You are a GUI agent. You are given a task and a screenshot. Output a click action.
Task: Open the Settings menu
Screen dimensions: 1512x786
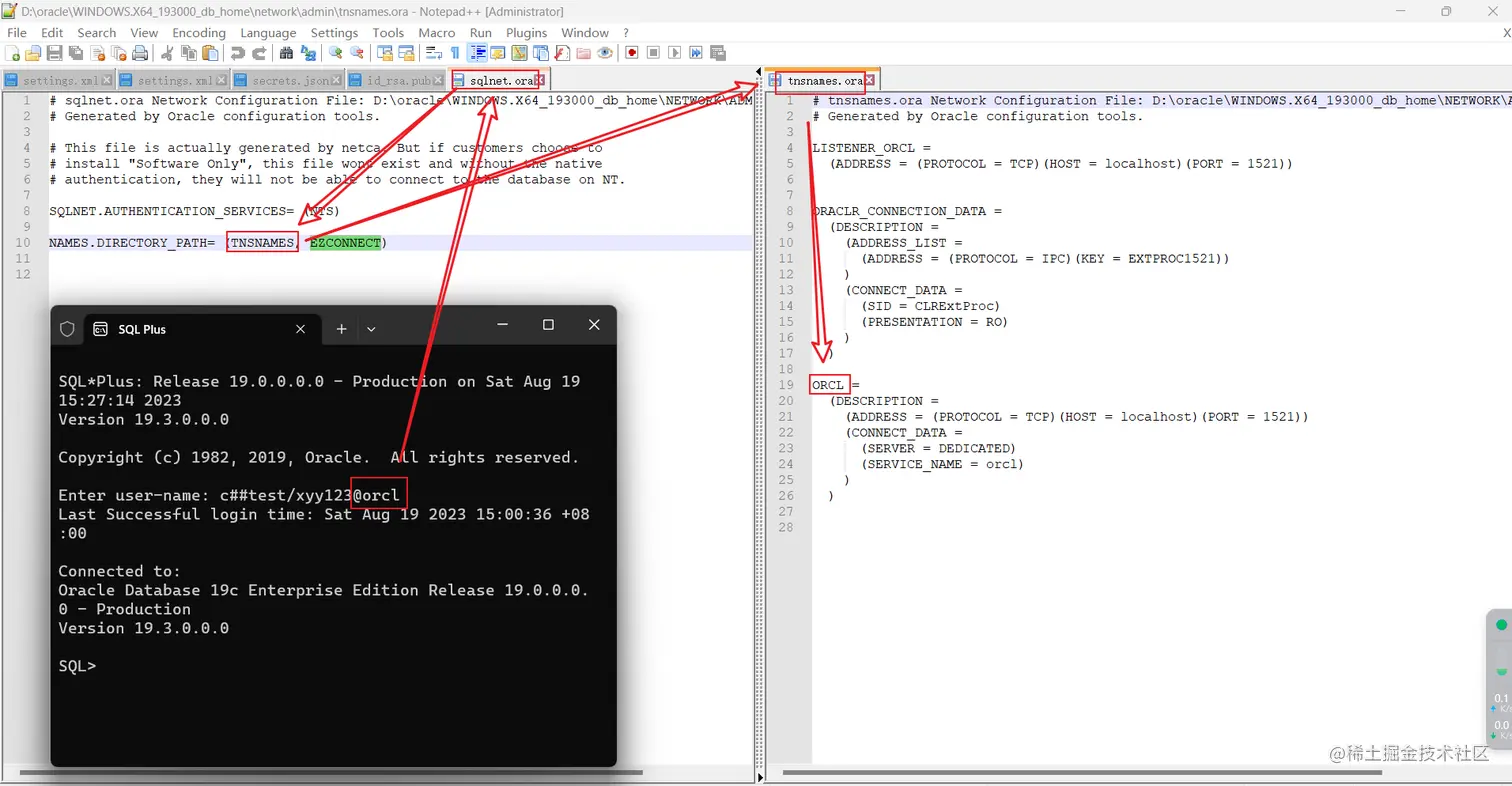(334, 33)
